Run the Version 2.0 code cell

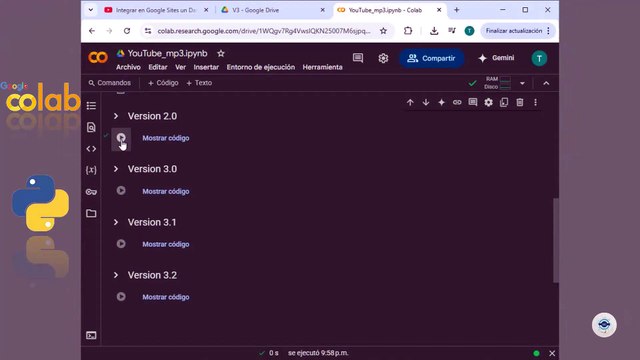click(121, 138)
